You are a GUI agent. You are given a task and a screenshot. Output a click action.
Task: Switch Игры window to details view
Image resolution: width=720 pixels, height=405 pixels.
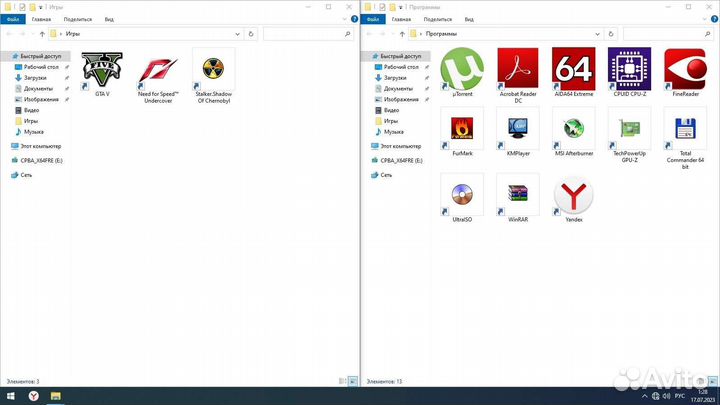[342, 381]
